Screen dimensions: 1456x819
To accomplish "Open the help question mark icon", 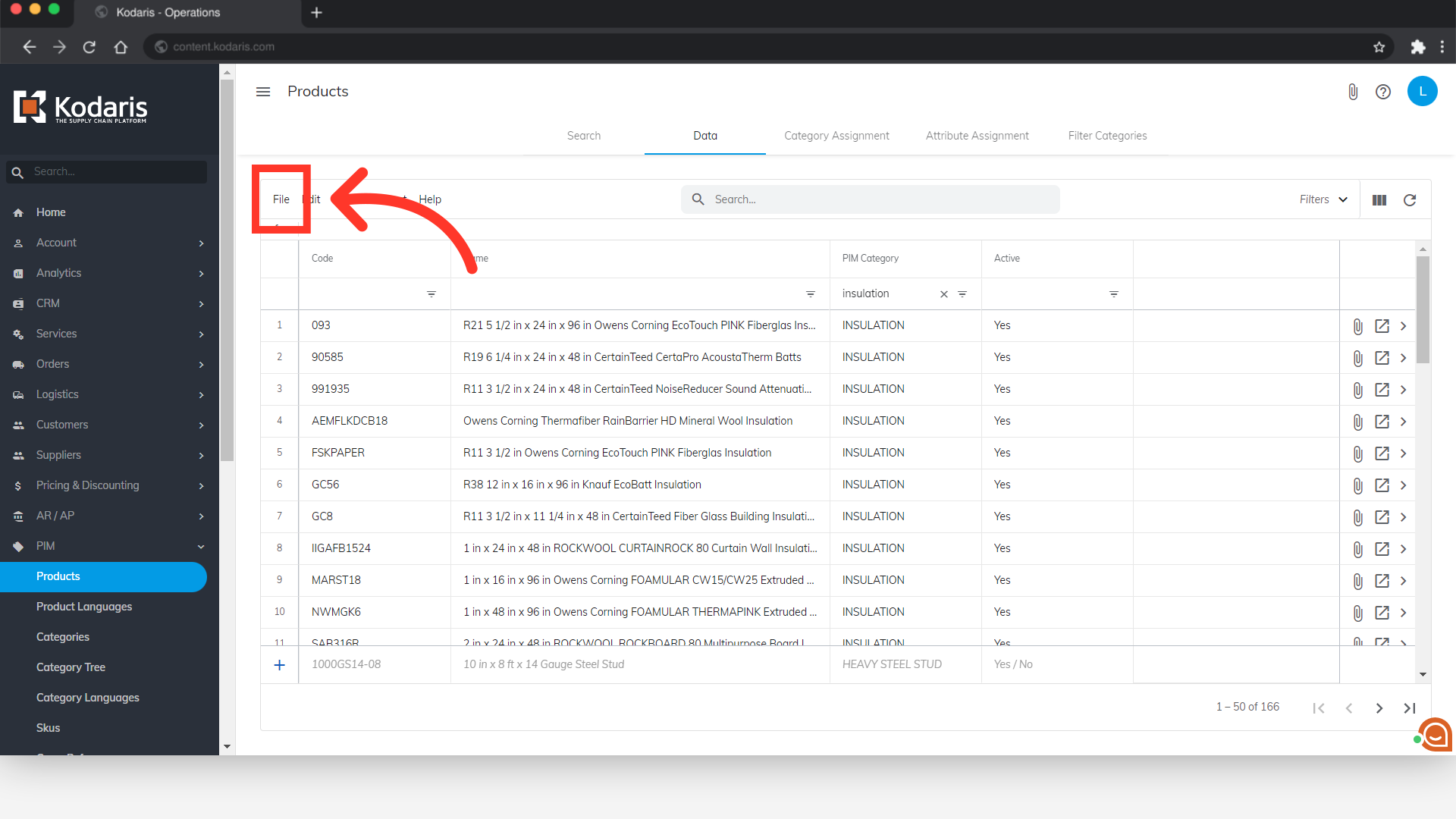I will tap(1383, 92).
